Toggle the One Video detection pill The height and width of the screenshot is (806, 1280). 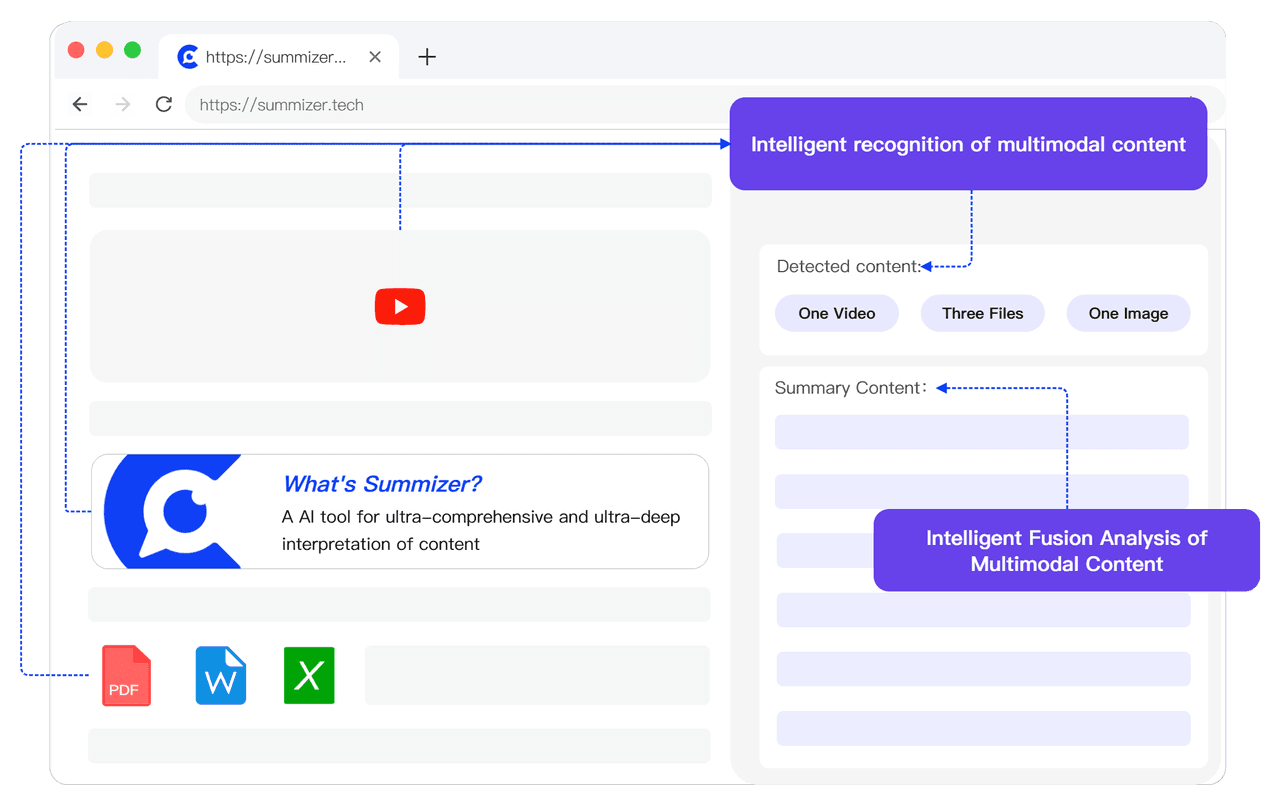(836, 313)
